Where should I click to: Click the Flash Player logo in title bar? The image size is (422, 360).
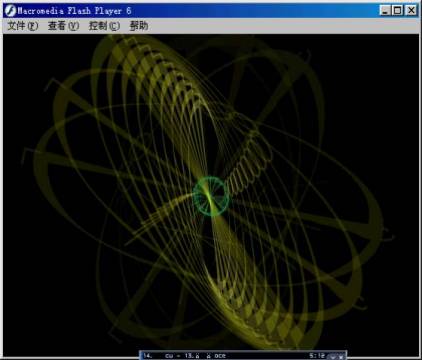[10, 11]
